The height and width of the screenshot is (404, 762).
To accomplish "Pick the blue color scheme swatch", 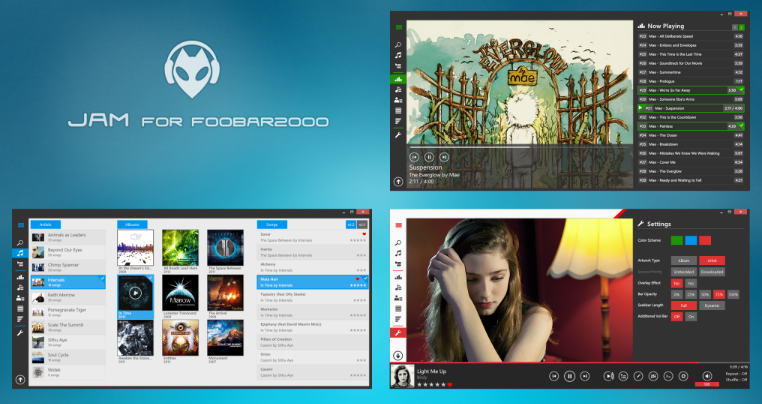I will click(691, 240).
